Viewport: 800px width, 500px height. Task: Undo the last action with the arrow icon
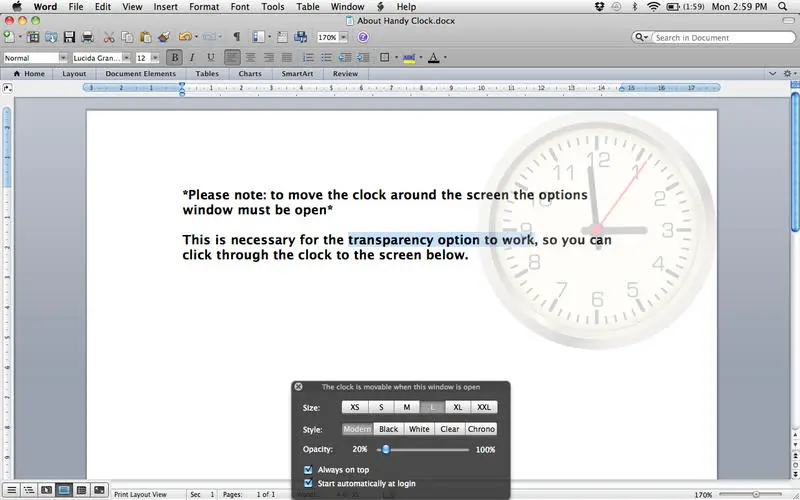coord(185,37)
